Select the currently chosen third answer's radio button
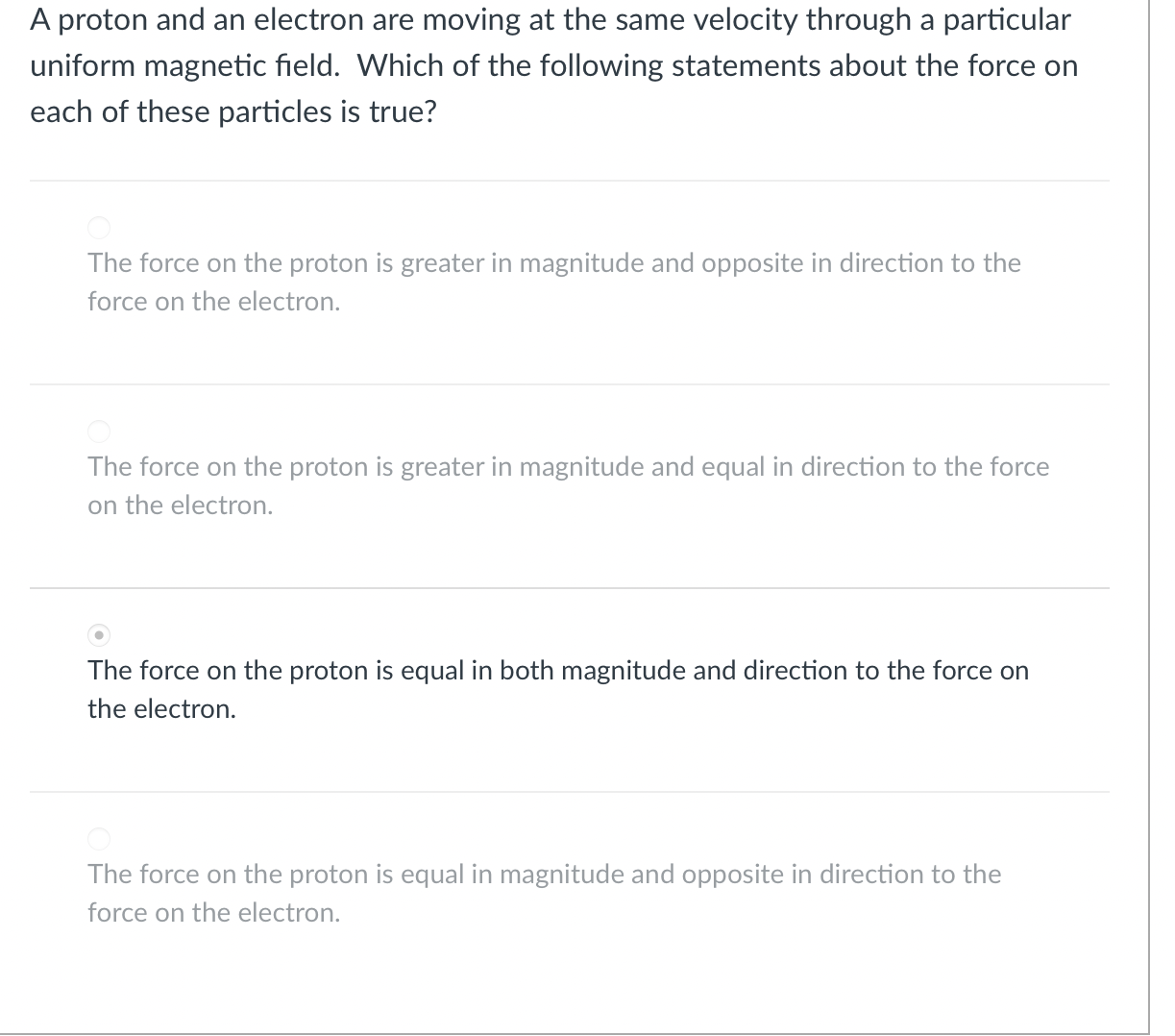1175x1036 pixels. pyautogui.click(x=99, y=635)
